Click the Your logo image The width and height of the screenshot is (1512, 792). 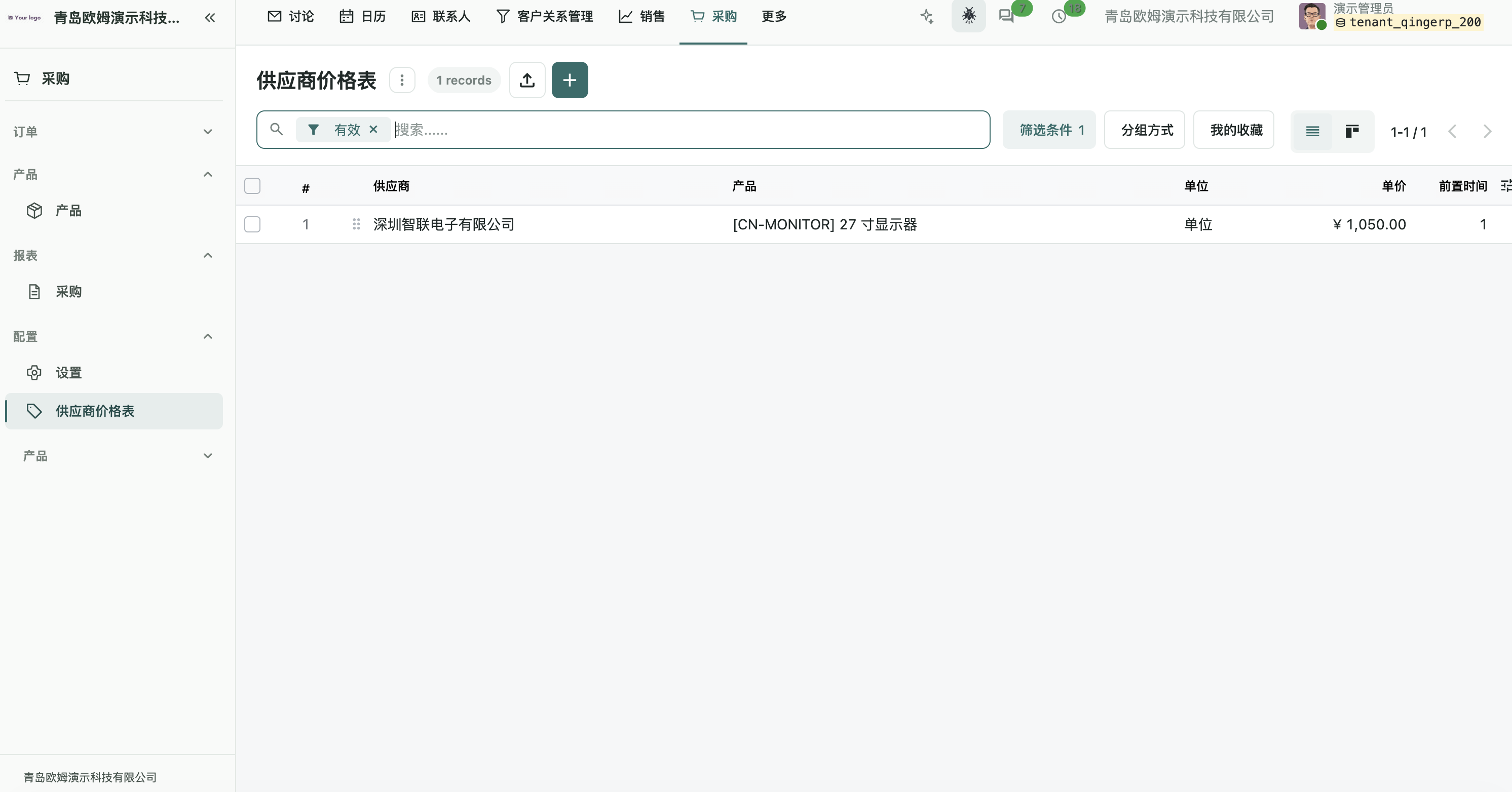point(25,18)
